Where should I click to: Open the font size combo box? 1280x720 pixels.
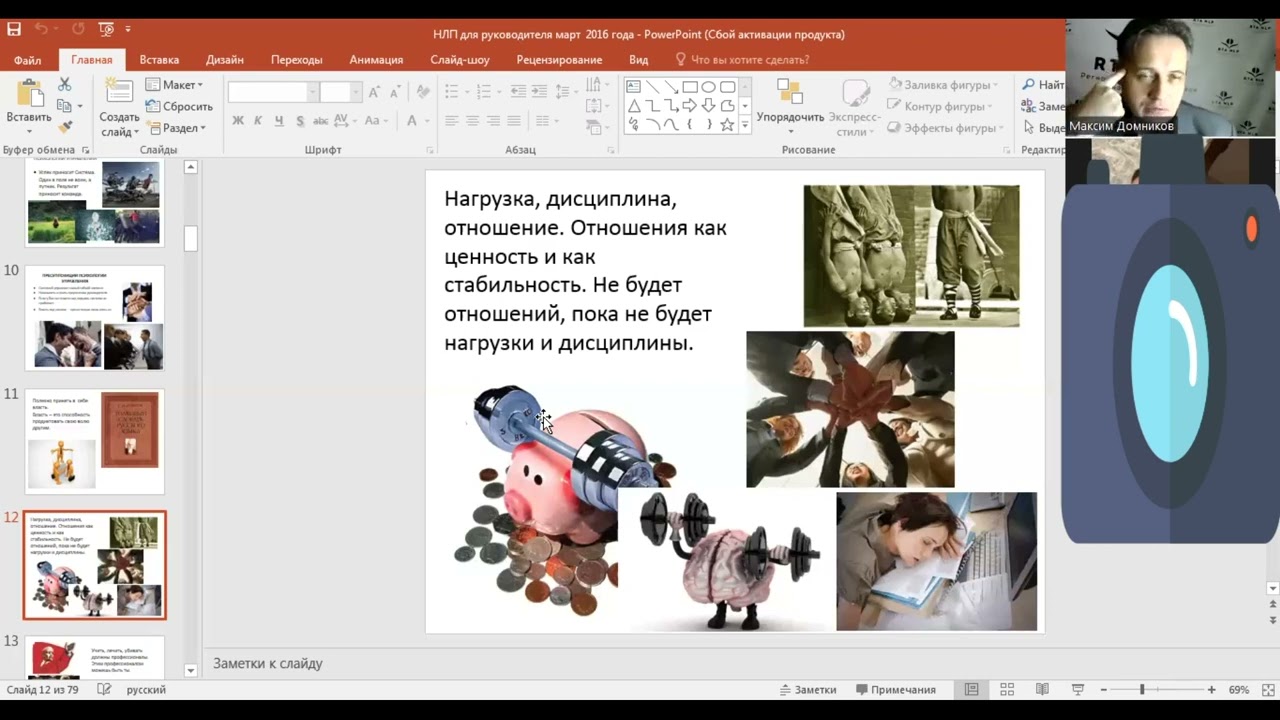(340, 92)
